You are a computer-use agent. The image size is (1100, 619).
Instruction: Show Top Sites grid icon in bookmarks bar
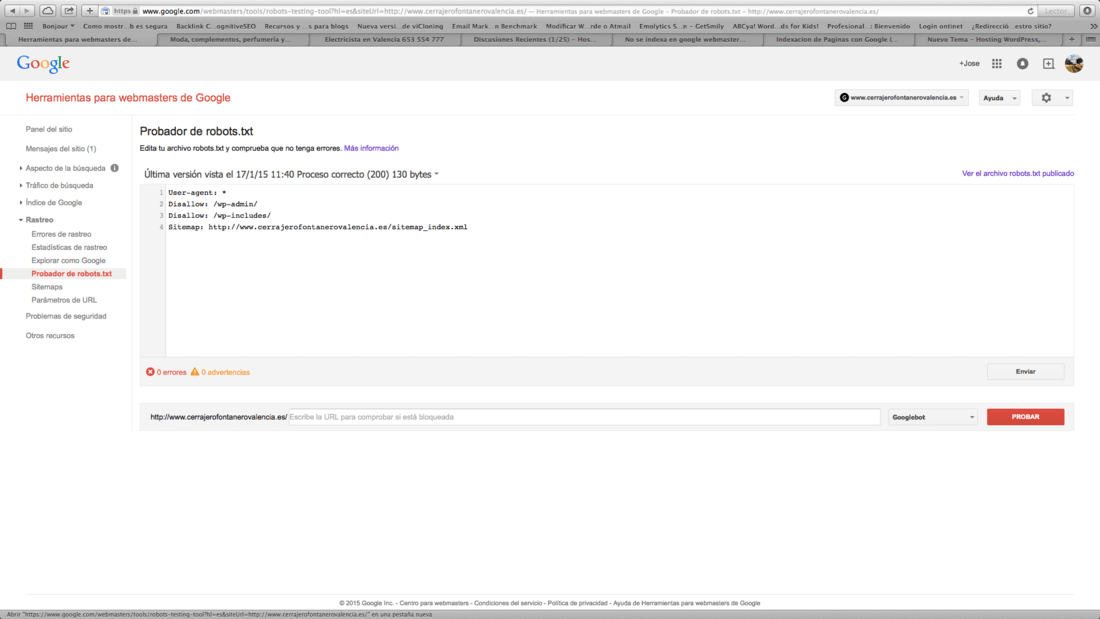pyautogui.click(x=28, y=26)
